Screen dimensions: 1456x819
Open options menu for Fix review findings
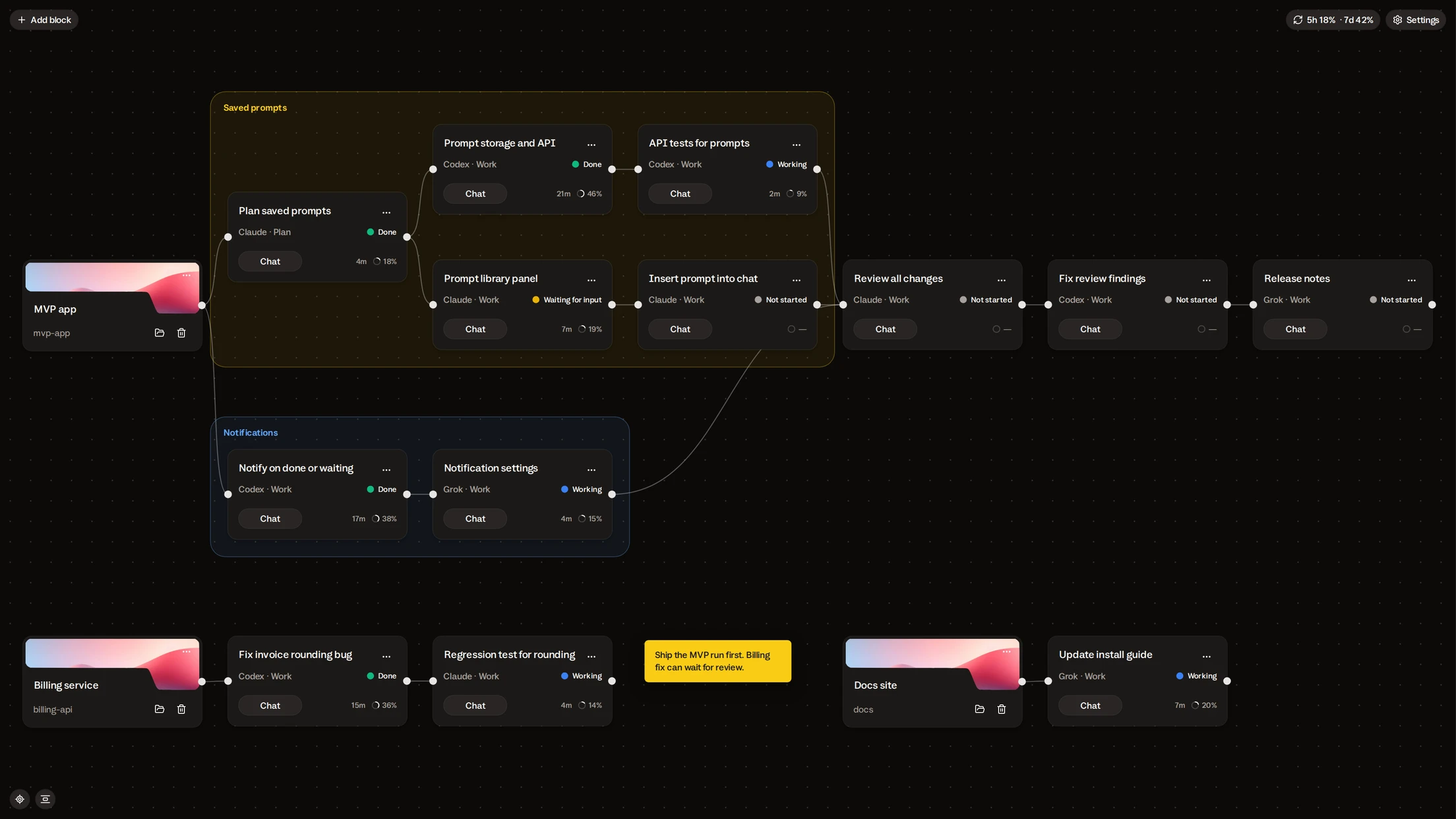click(1207, 280)
